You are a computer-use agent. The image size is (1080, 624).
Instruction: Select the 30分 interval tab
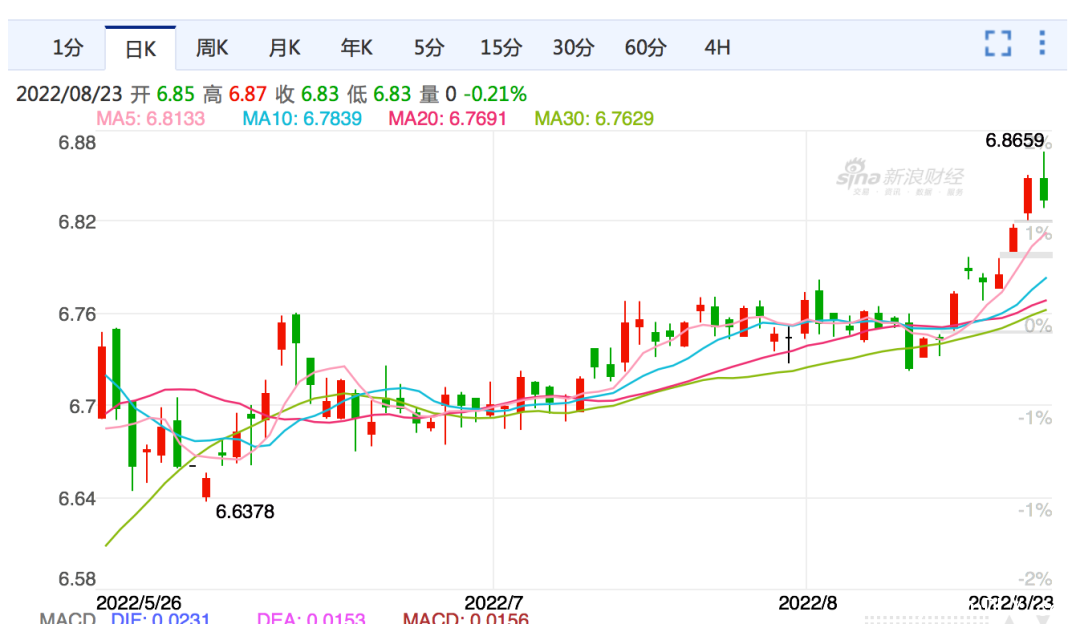coord(573,48)
